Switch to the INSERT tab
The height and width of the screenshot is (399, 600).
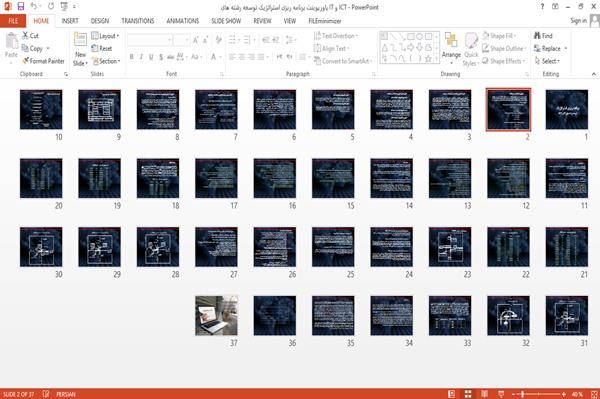[x=70, y=21]
